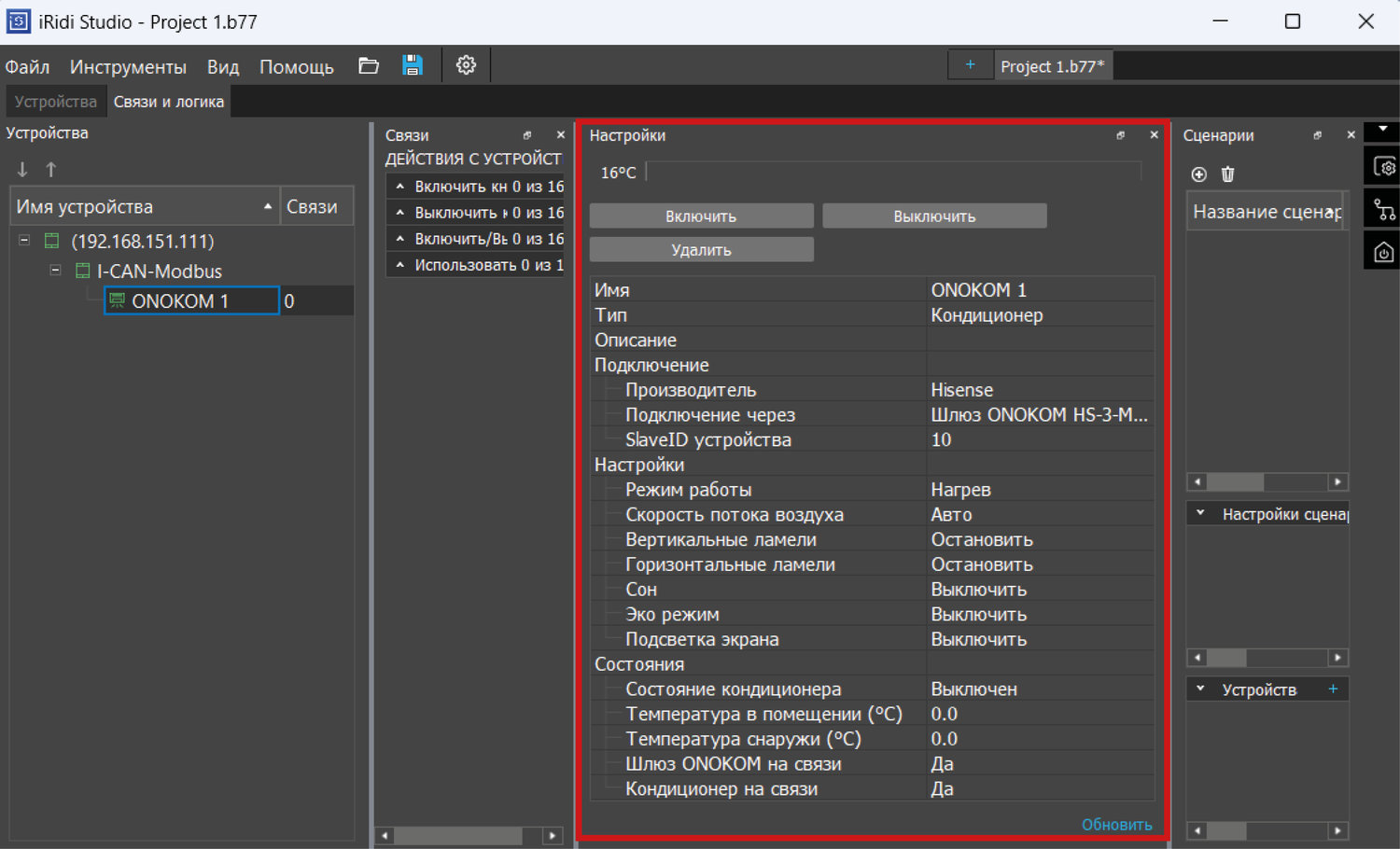Add a new project tab

coord(970,65)
